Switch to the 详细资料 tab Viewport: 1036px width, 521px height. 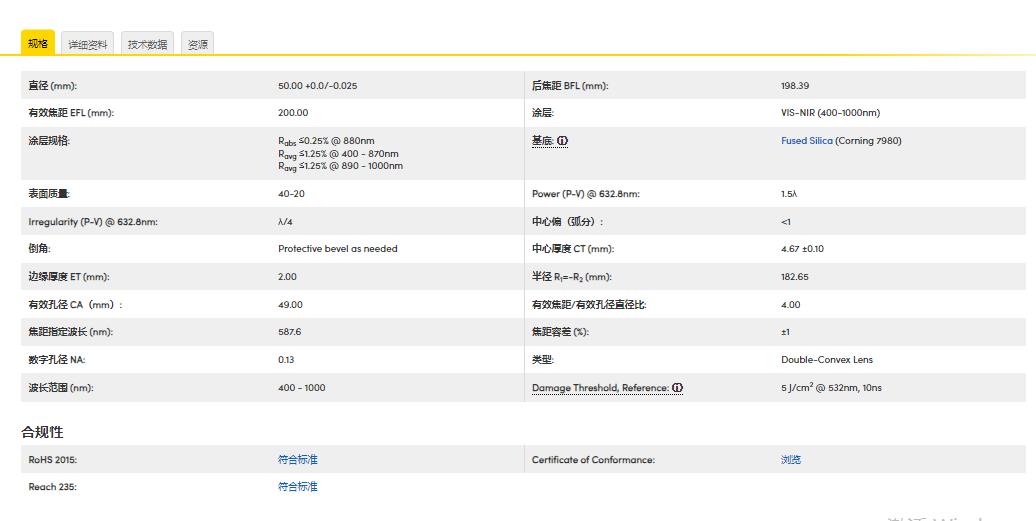tap(87, 44)
